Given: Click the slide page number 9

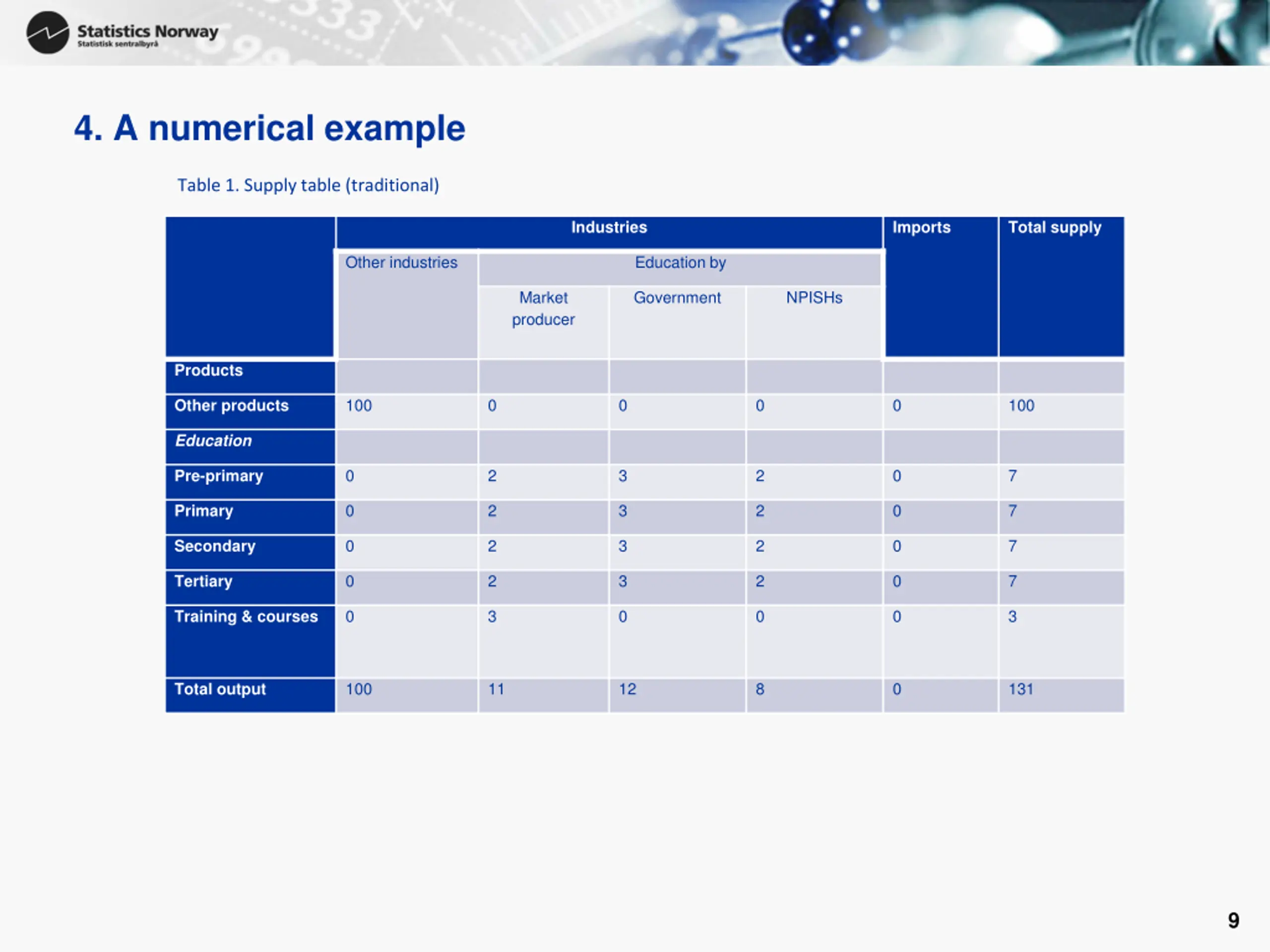Looking at the screenshot, I should pos(1233,921).
